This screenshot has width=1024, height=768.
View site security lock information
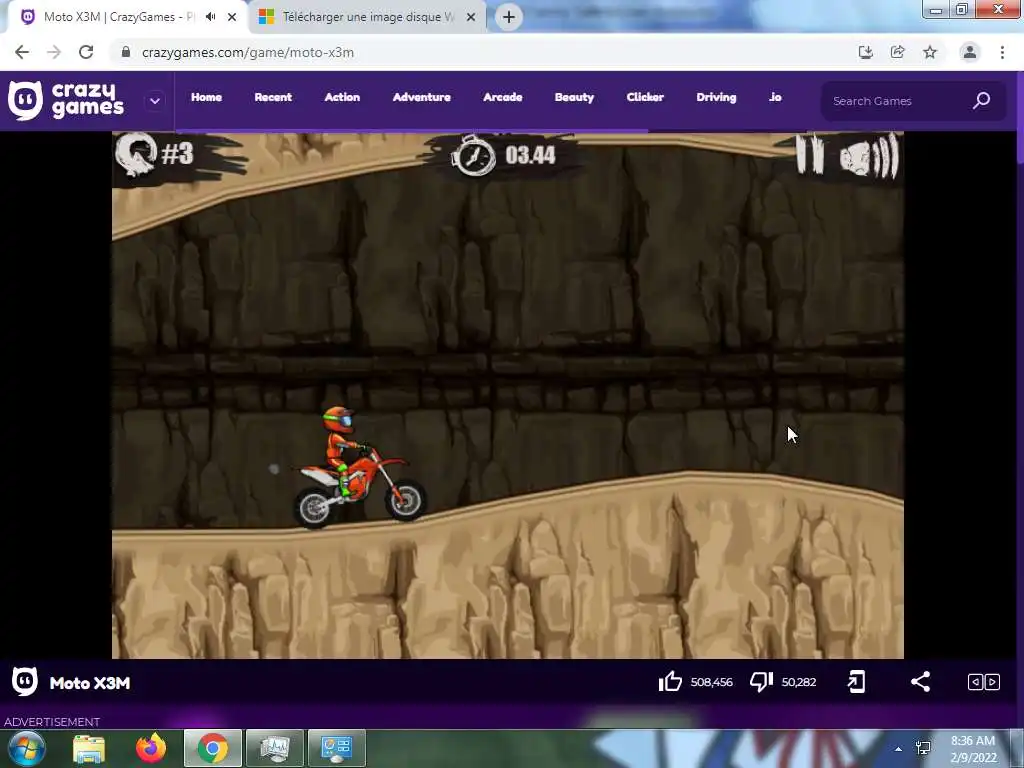pos(126,52)
